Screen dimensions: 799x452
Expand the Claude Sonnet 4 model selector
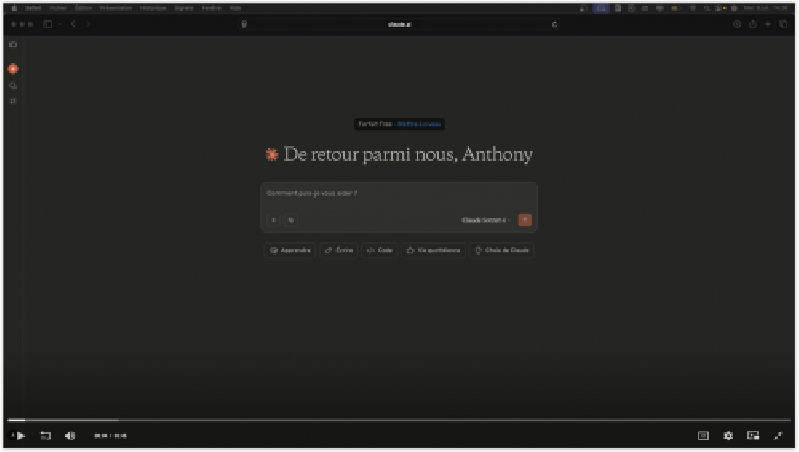[485, 220]
